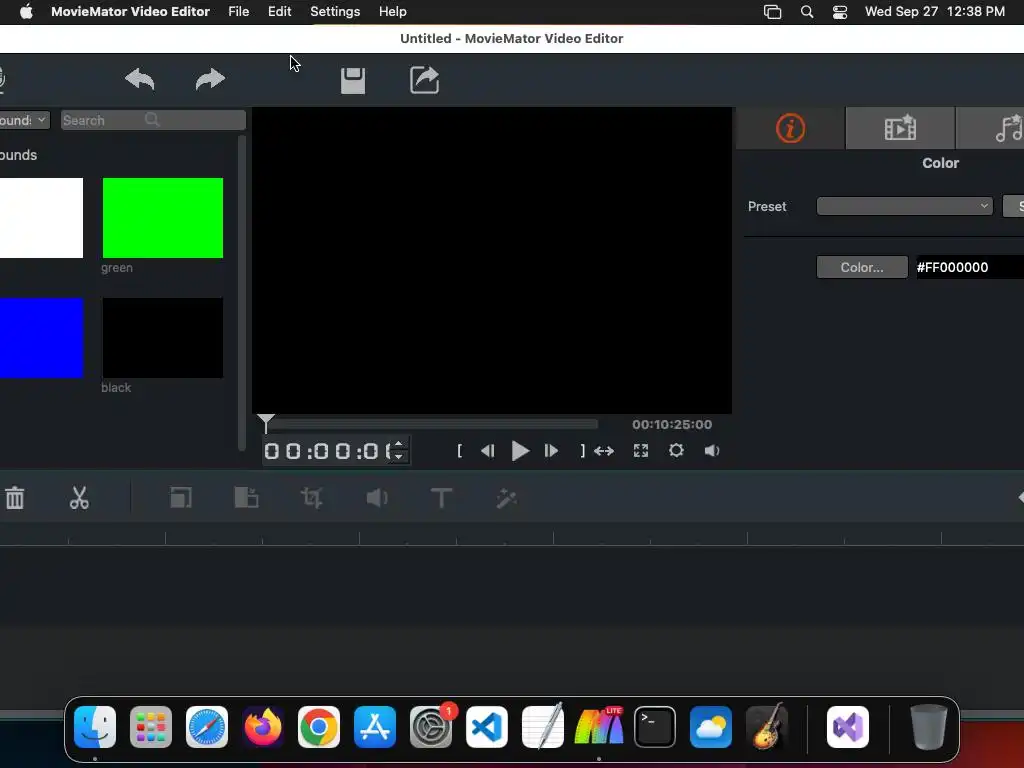Open player settings gear icon

click(x=677, y=451)
